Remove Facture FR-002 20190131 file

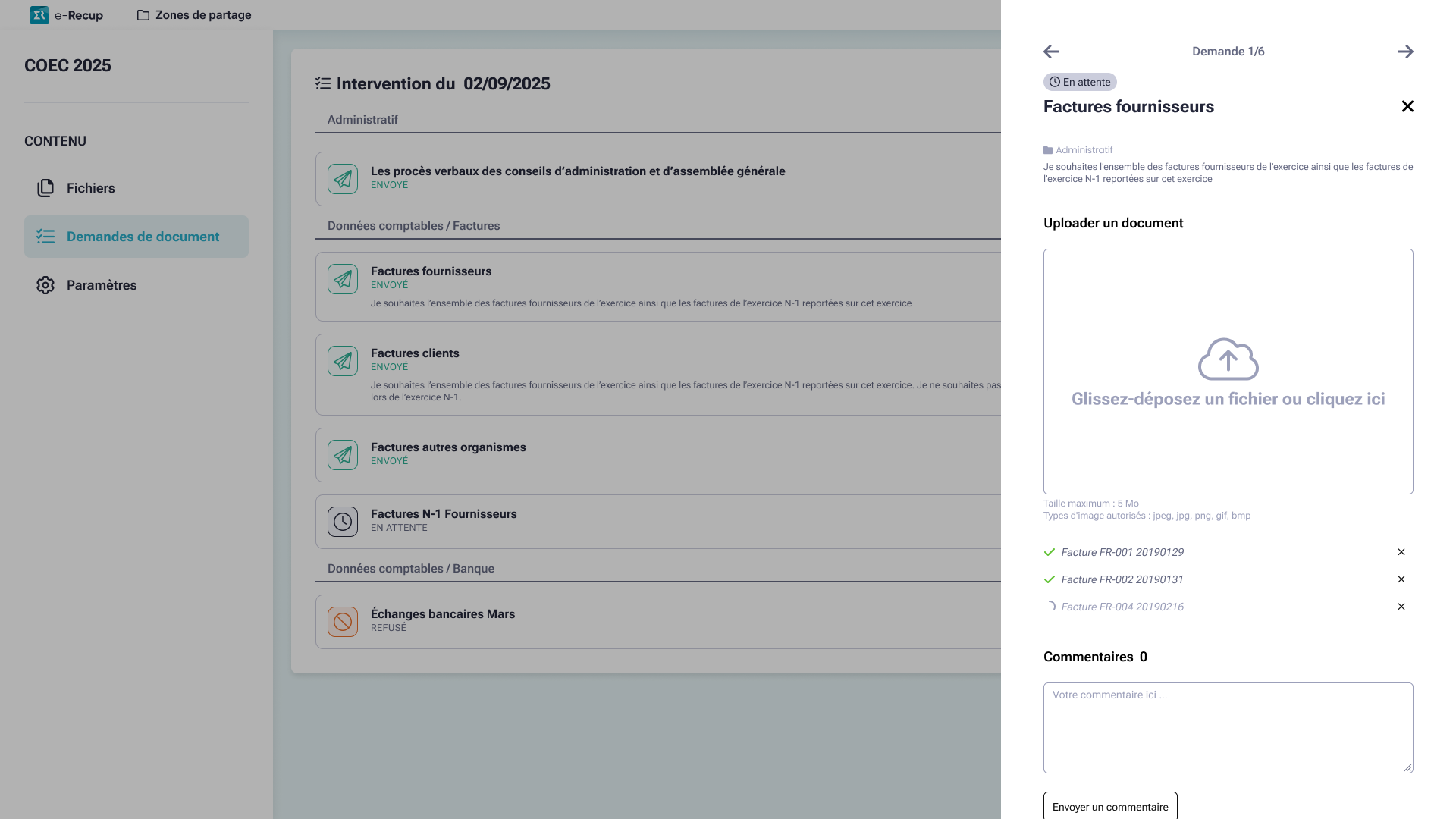pyautogui.click(x=1401, y=579)
